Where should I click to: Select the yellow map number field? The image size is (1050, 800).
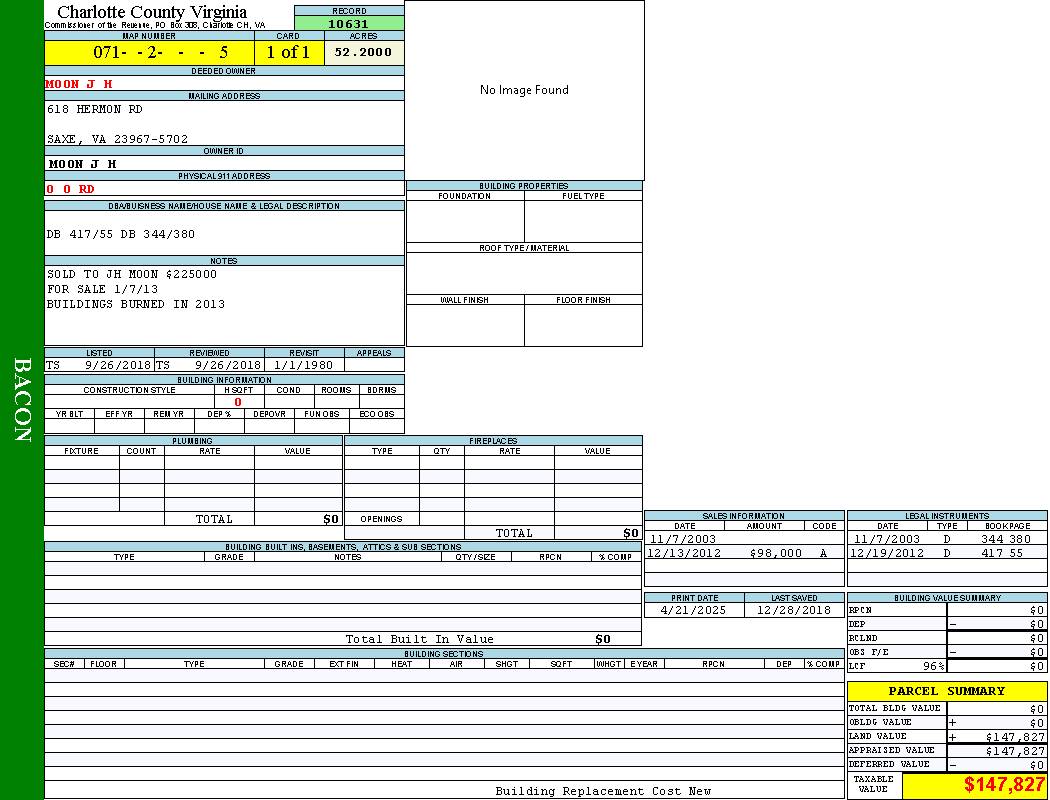point(149,53)
